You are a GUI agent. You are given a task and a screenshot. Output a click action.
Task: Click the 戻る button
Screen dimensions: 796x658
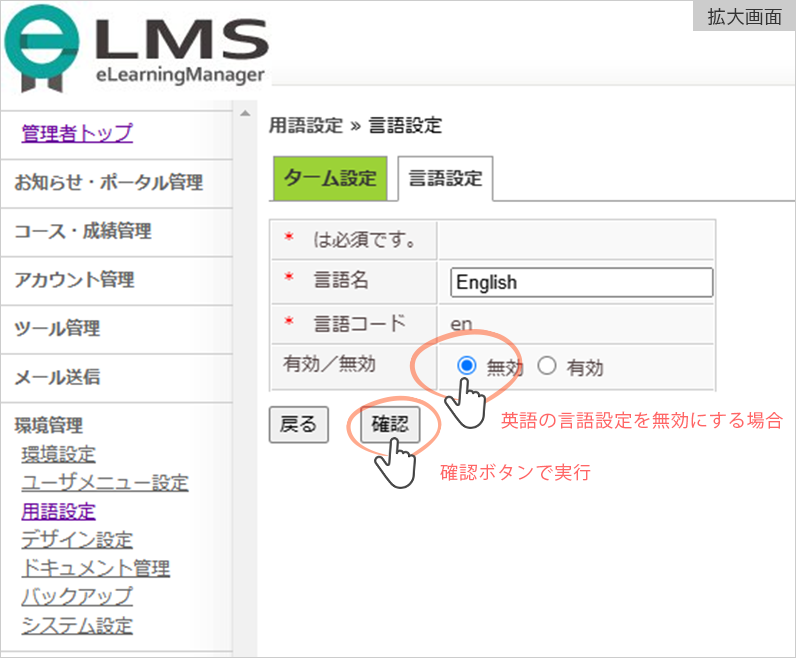[298, 424]
